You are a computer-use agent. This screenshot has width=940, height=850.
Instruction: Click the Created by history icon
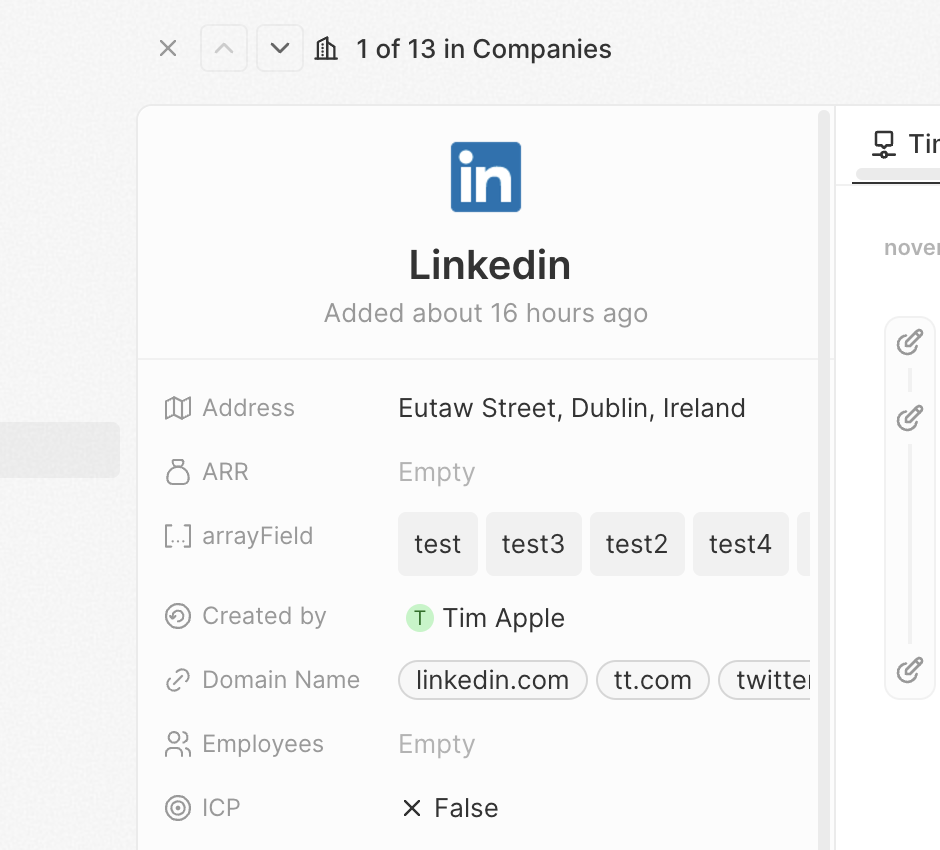(x=178, y=616)
